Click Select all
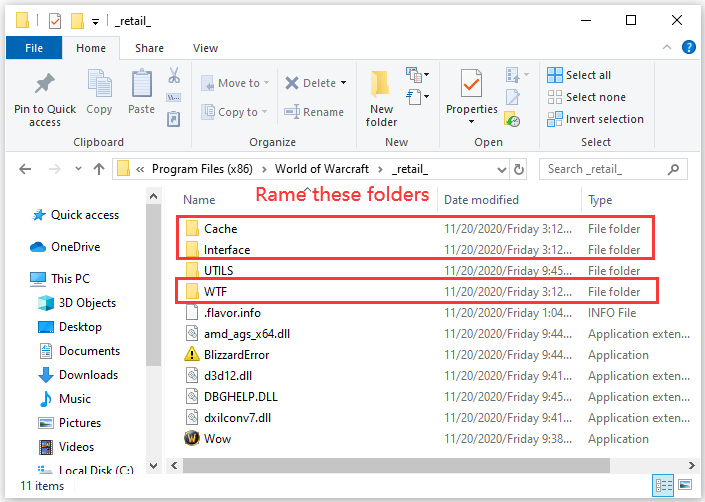 (x=579, y=75)
